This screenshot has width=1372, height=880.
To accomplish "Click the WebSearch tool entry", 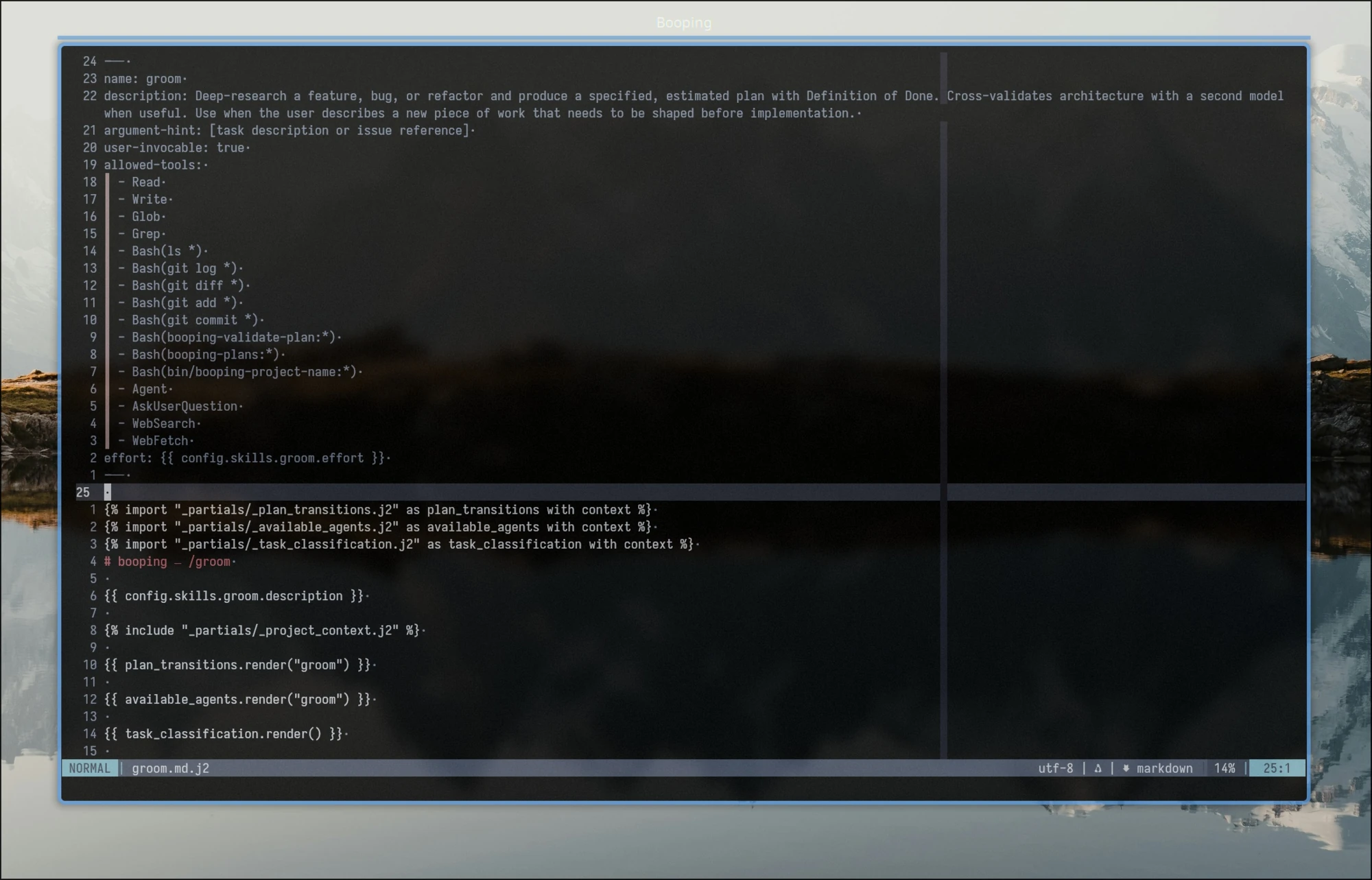I will (163, 423).
